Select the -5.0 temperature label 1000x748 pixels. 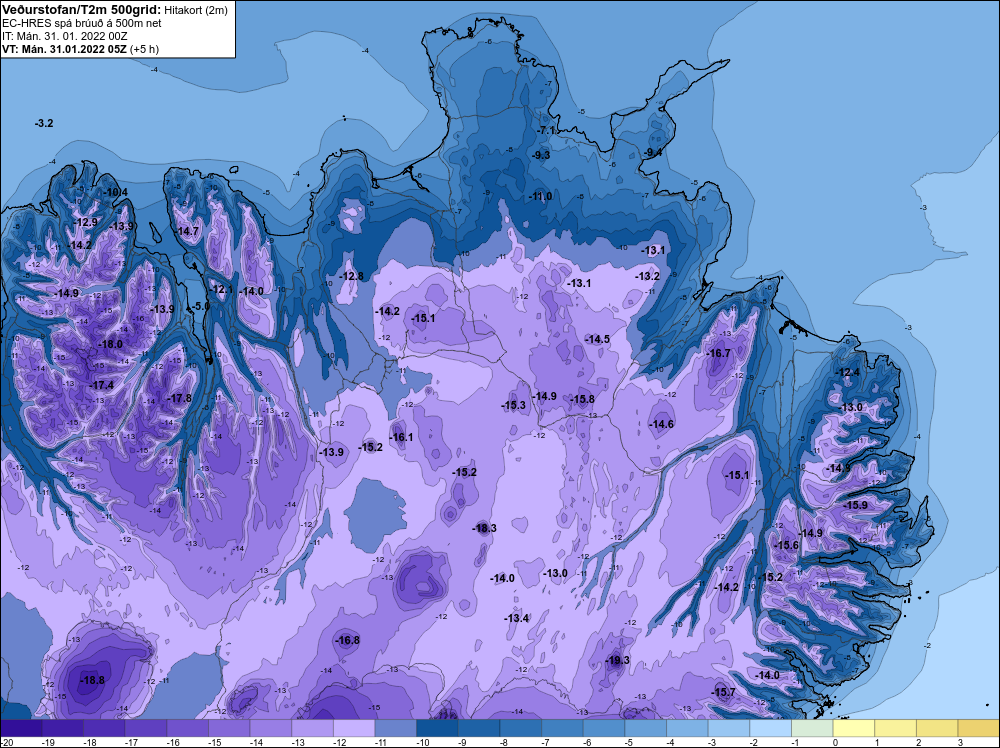click(200, 306)
